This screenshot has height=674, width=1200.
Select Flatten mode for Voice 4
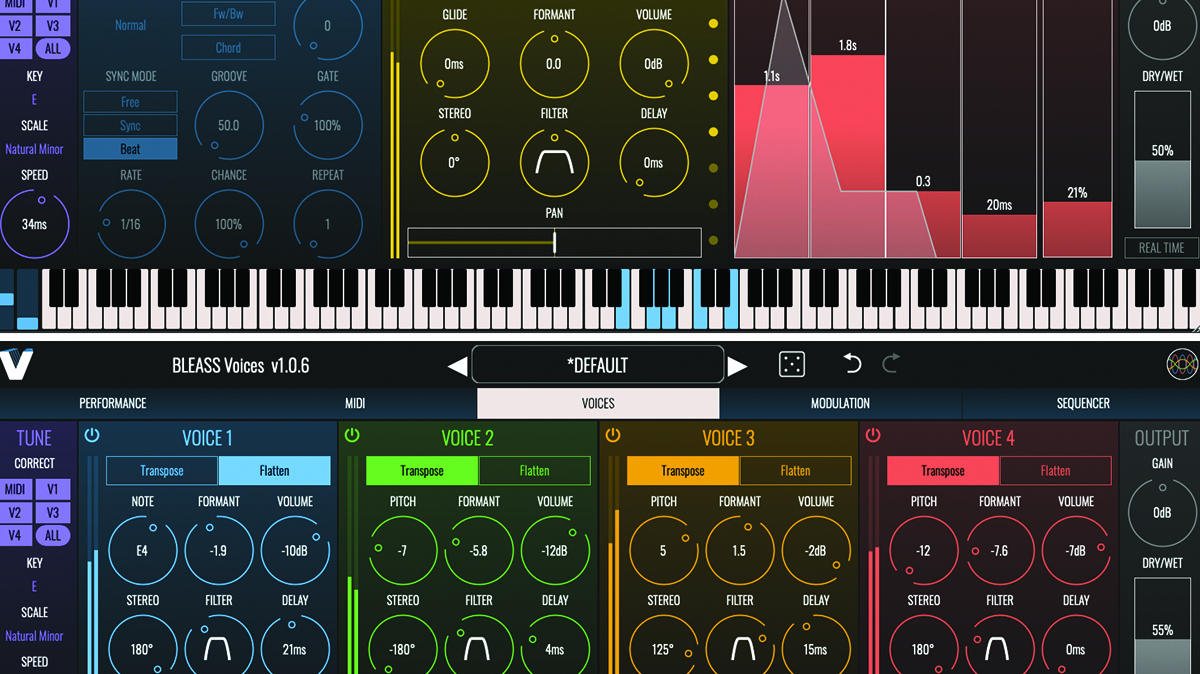coord(1055,471)
